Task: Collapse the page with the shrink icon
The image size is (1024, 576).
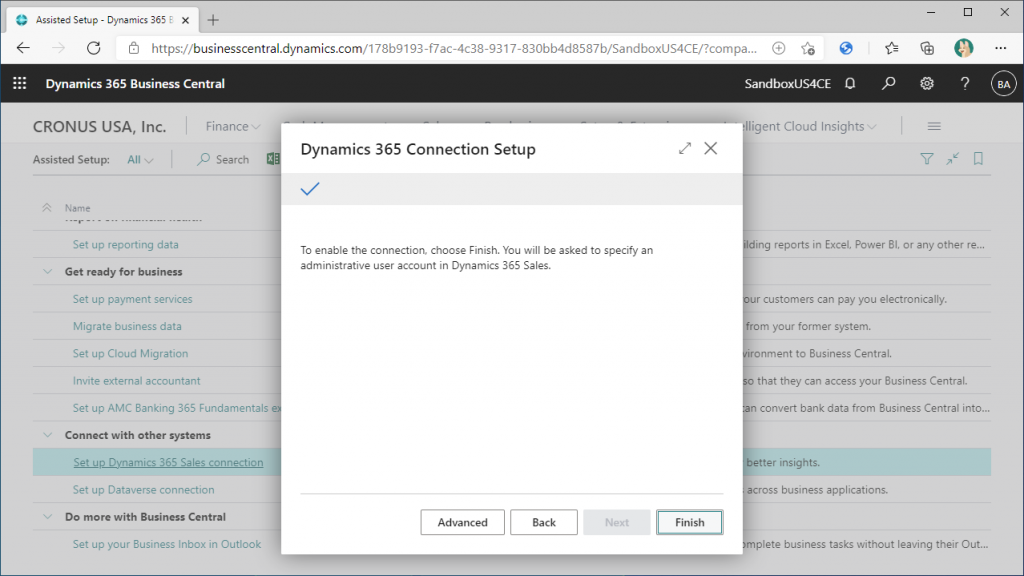Action: pyautogui.click(x=953, y=159)
